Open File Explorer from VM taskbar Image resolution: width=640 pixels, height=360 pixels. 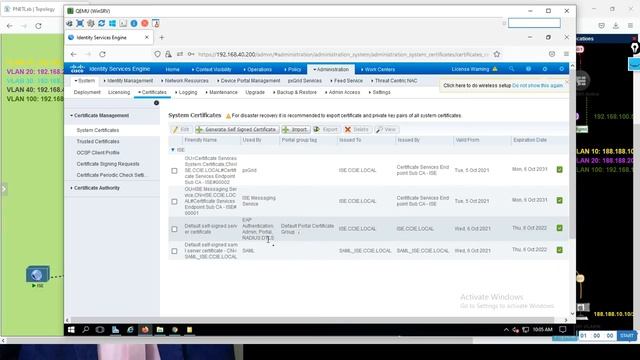coord(160,329)
